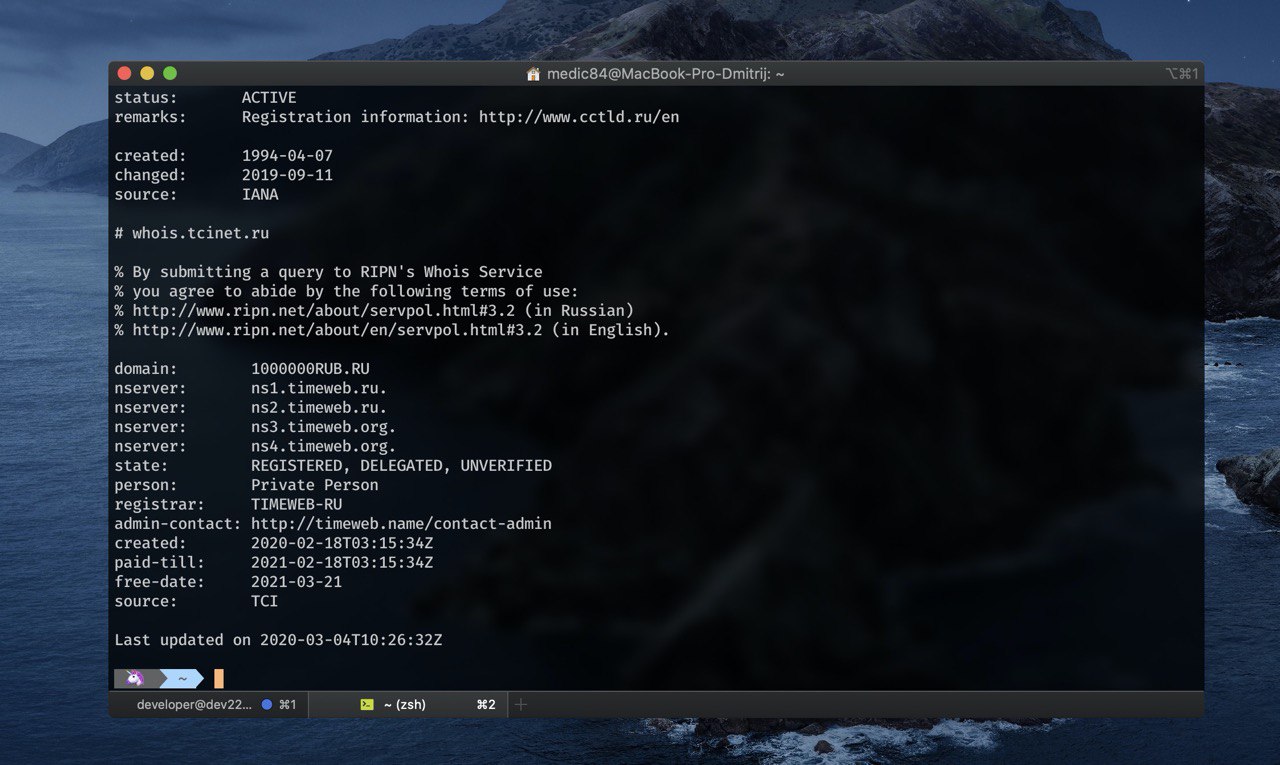The width and height of the screenshot is (1280, 765).
Task: Click window title medic84@MacBook-Pro-Dmitrij
Action: [x=665, y=74]
